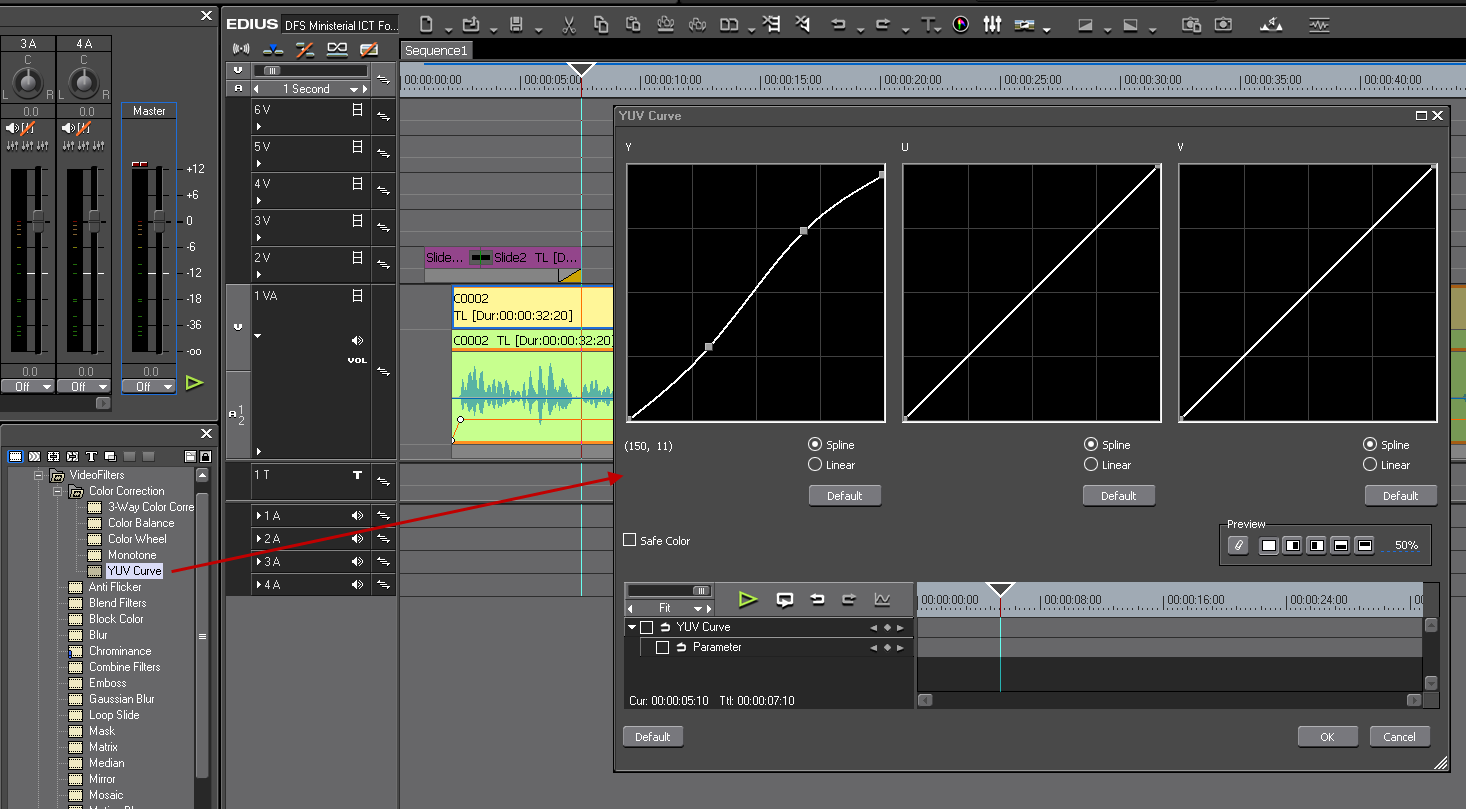
Task: Click the save project floppy disk icon
Action: pyautogui.click(x=517, y=24)
